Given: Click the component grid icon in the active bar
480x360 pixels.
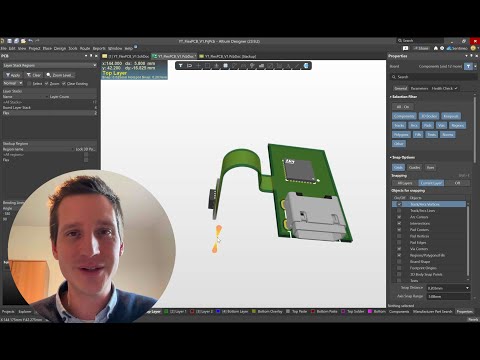Looking at the screenshot, I should point(225,66).
